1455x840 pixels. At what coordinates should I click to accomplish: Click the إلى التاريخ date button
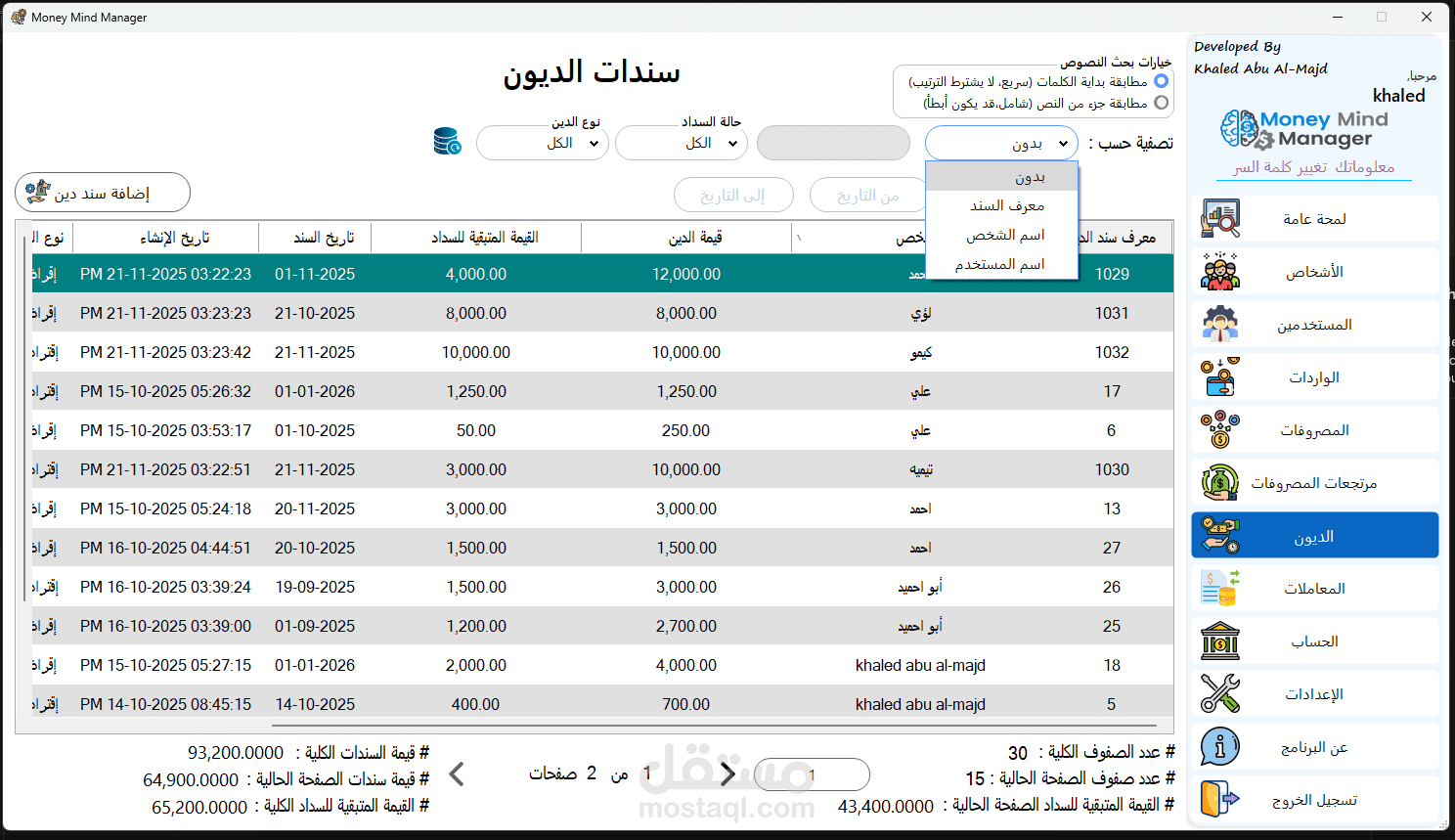pos(733,196)
